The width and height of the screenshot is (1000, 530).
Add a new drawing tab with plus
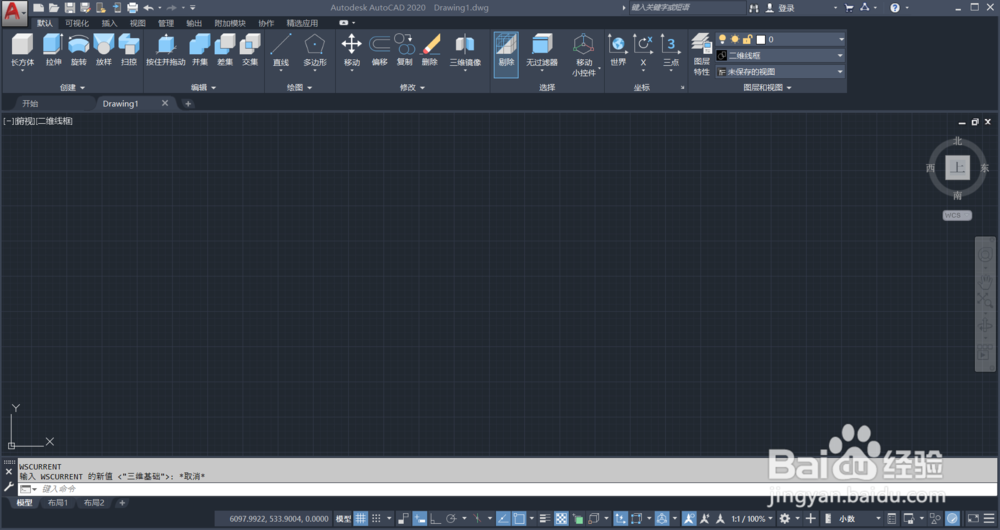188,103
